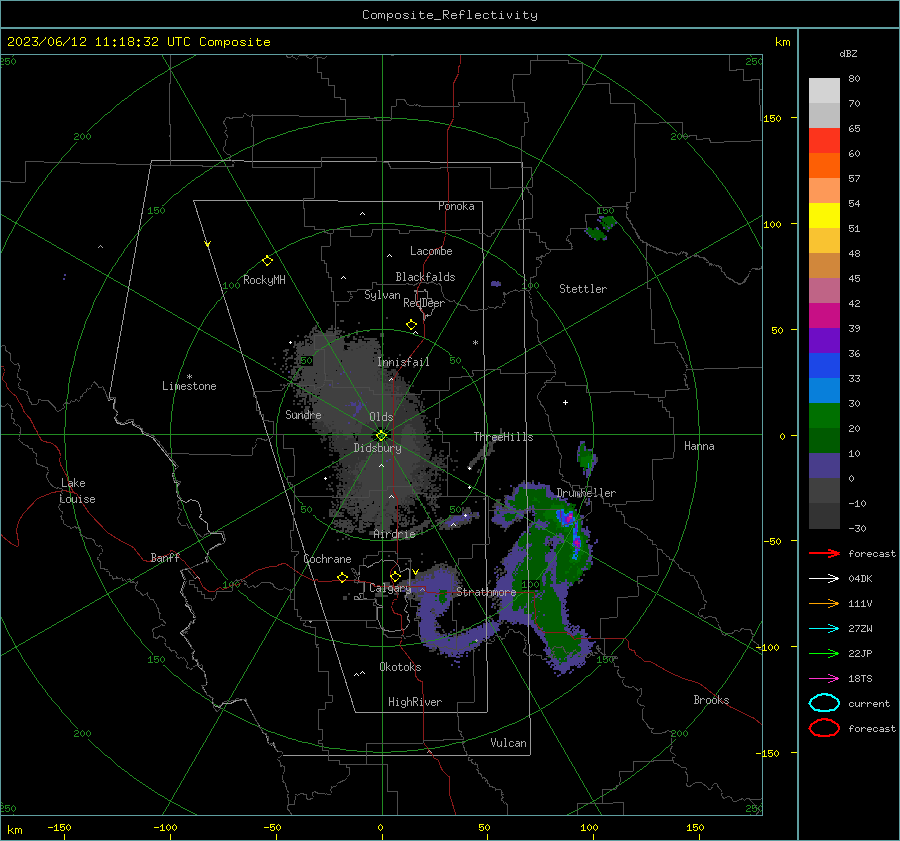
Task: Click the dBZ legend heading
Action: pos(848,53)
